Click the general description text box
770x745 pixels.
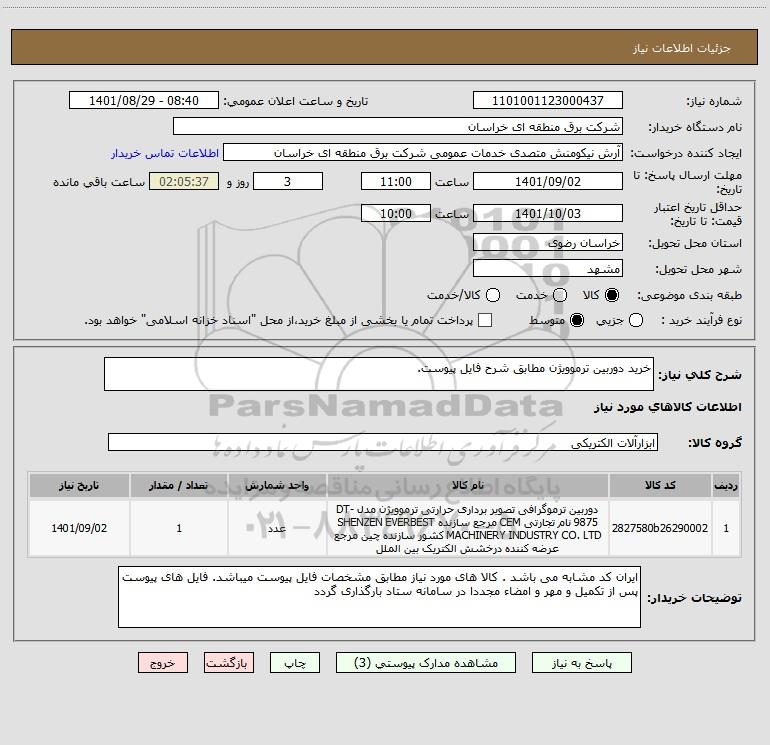click(379, 374)
